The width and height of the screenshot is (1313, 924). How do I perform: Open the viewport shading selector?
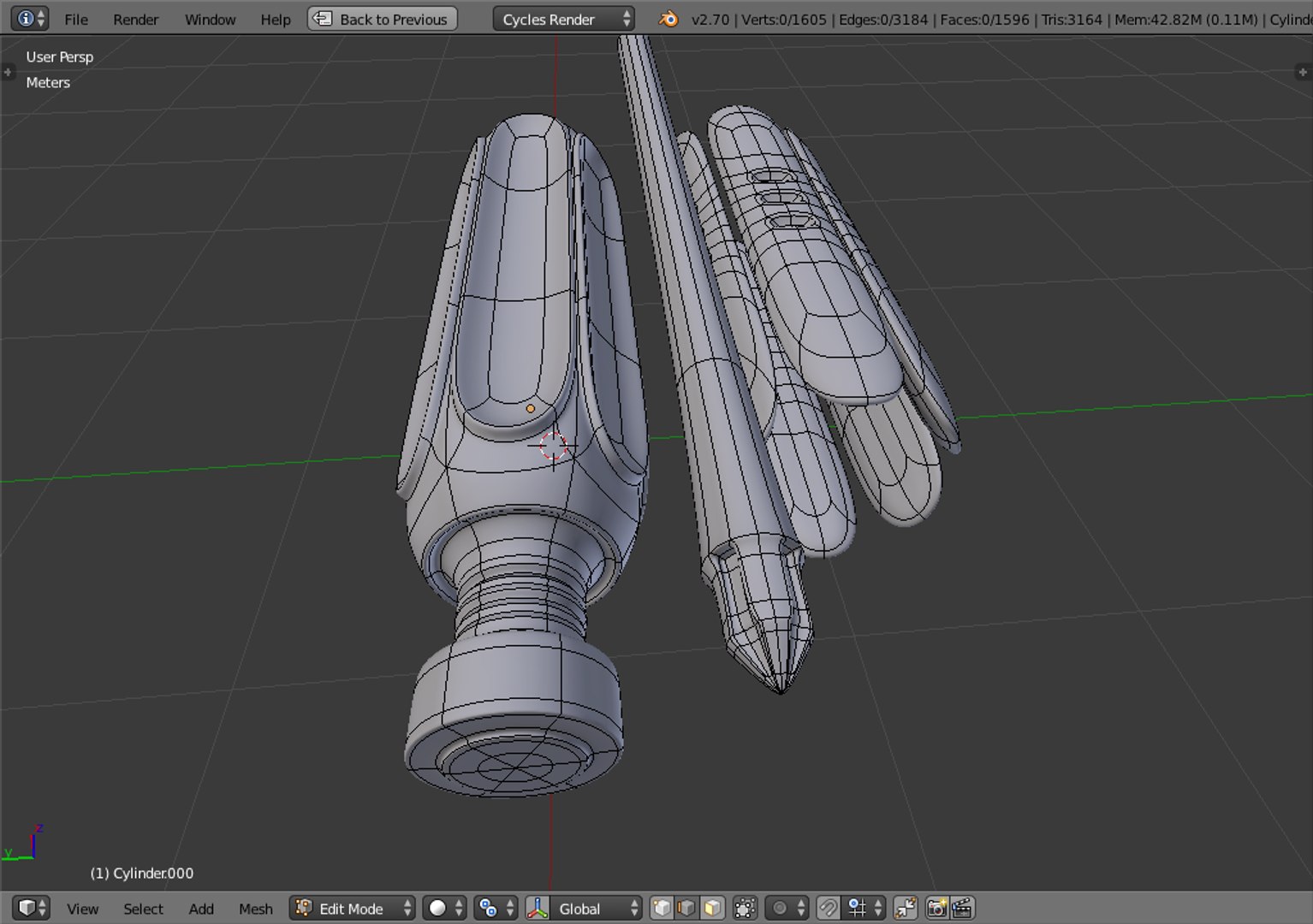click(x=445, y=908)
